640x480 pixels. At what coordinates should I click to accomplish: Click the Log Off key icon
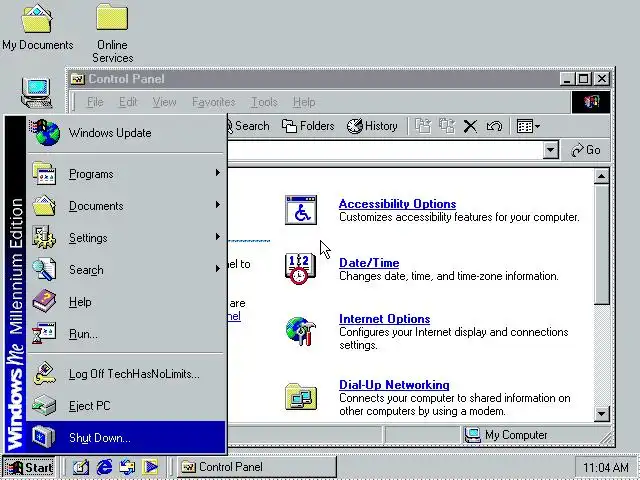pyautogui.click(x=44, y=373)
